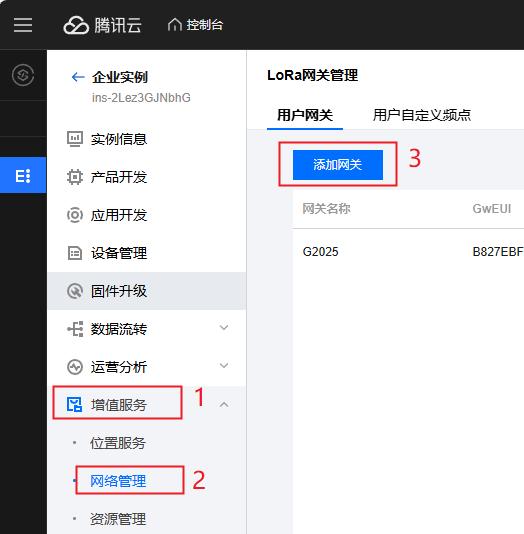Click the 企业实例 heading

(x=120, y=77)
